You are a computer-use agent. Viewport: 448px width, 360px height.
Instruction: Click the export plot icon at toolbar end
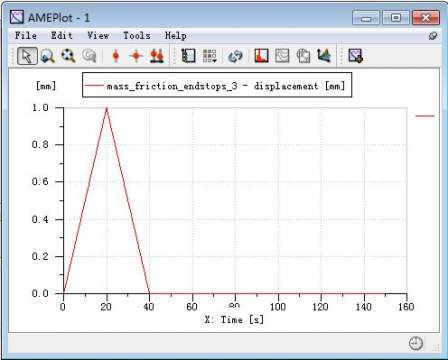click(x=355, y=56)
